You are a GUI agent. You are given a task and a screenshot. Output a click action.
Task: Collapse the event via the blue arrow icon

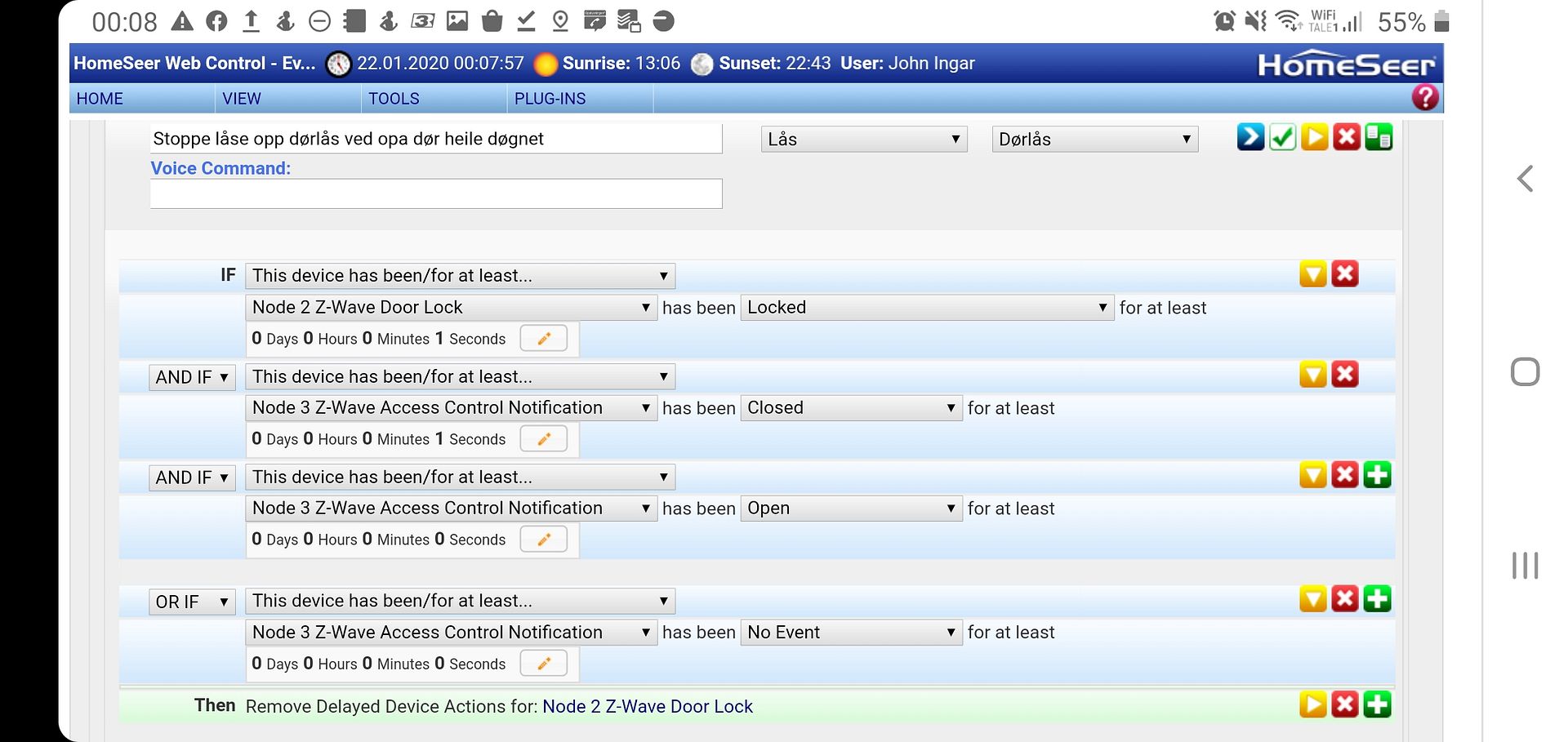click(1249, 137)
